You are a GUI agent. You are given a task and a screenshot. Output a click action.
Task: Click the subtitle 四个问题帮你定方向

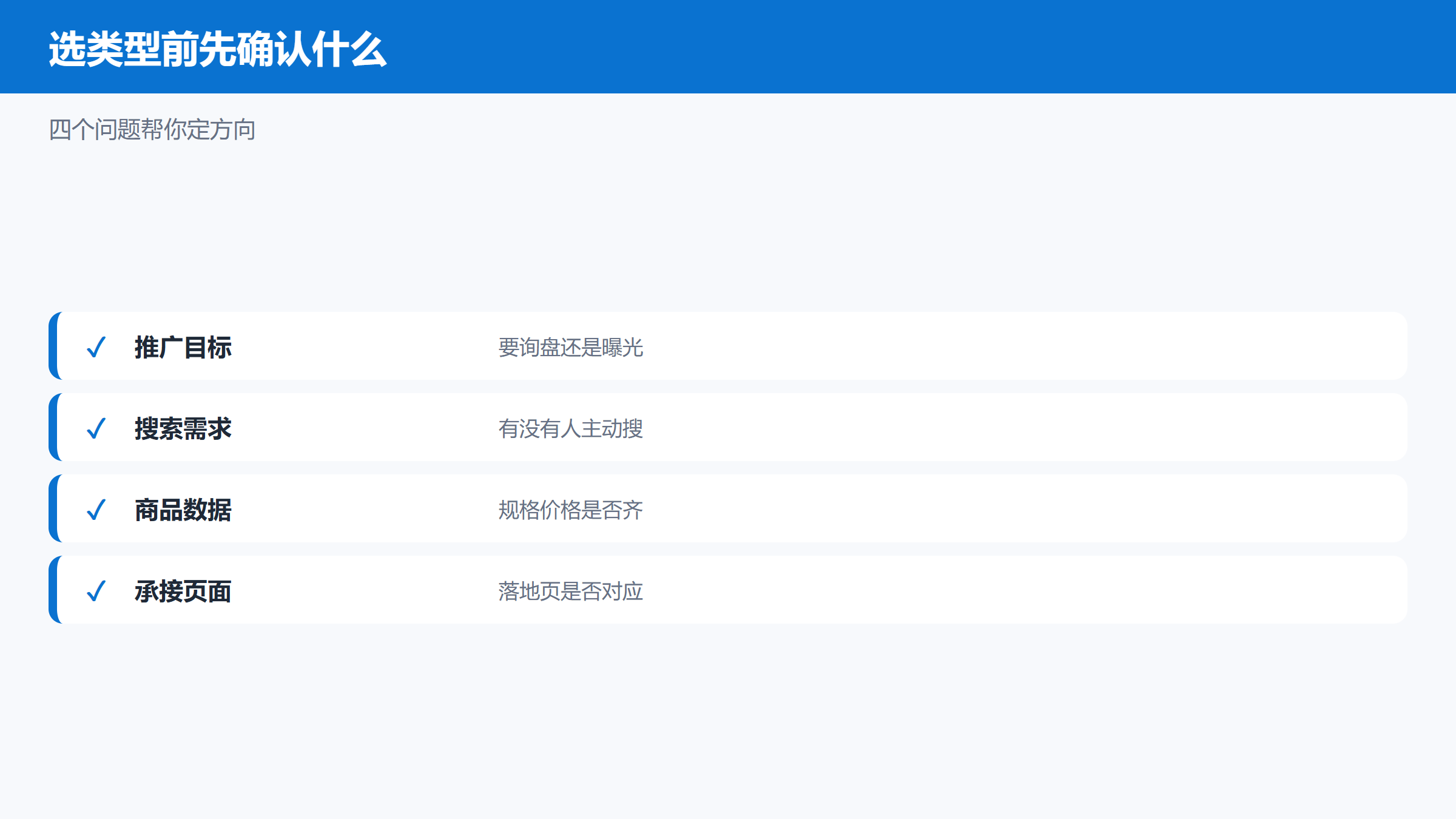(x=152, y=130)
